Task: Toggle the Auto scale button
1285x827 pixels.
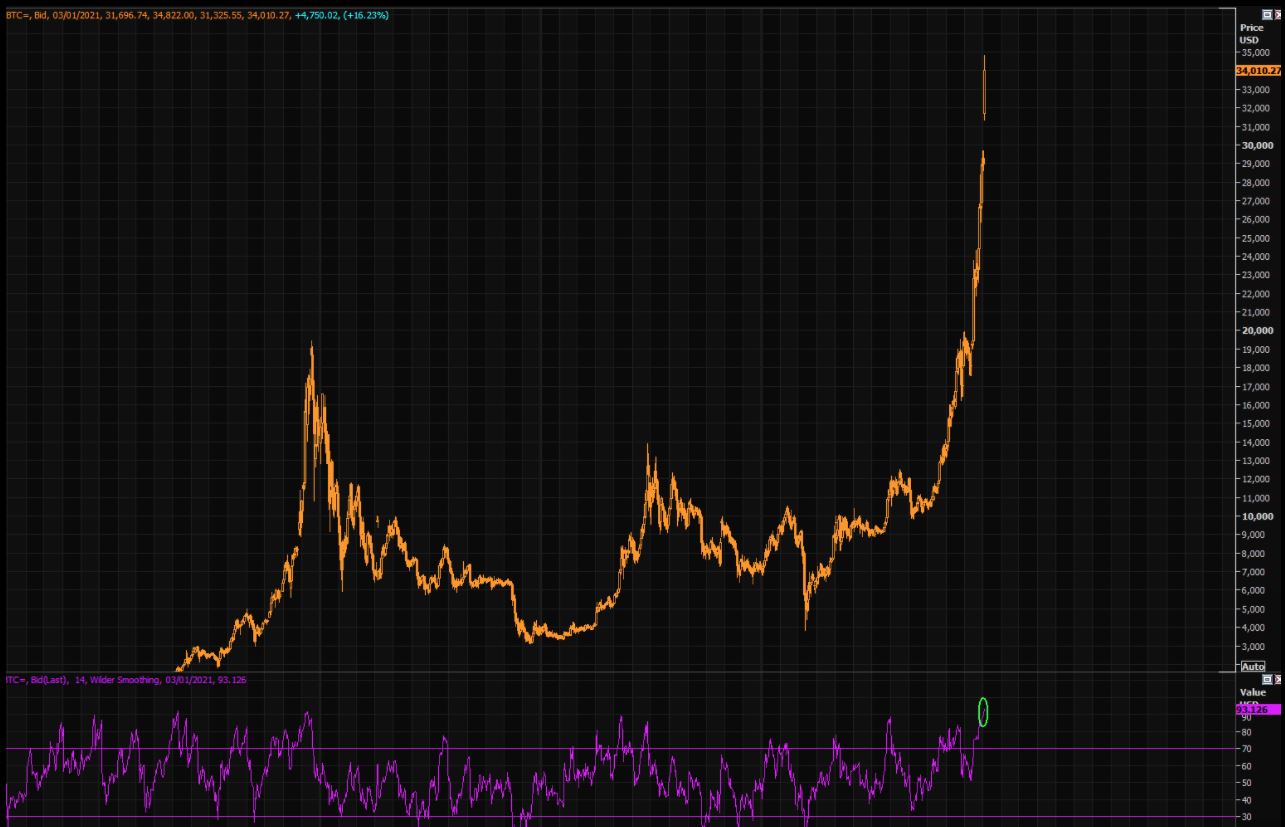Action: click(1252, 666)
